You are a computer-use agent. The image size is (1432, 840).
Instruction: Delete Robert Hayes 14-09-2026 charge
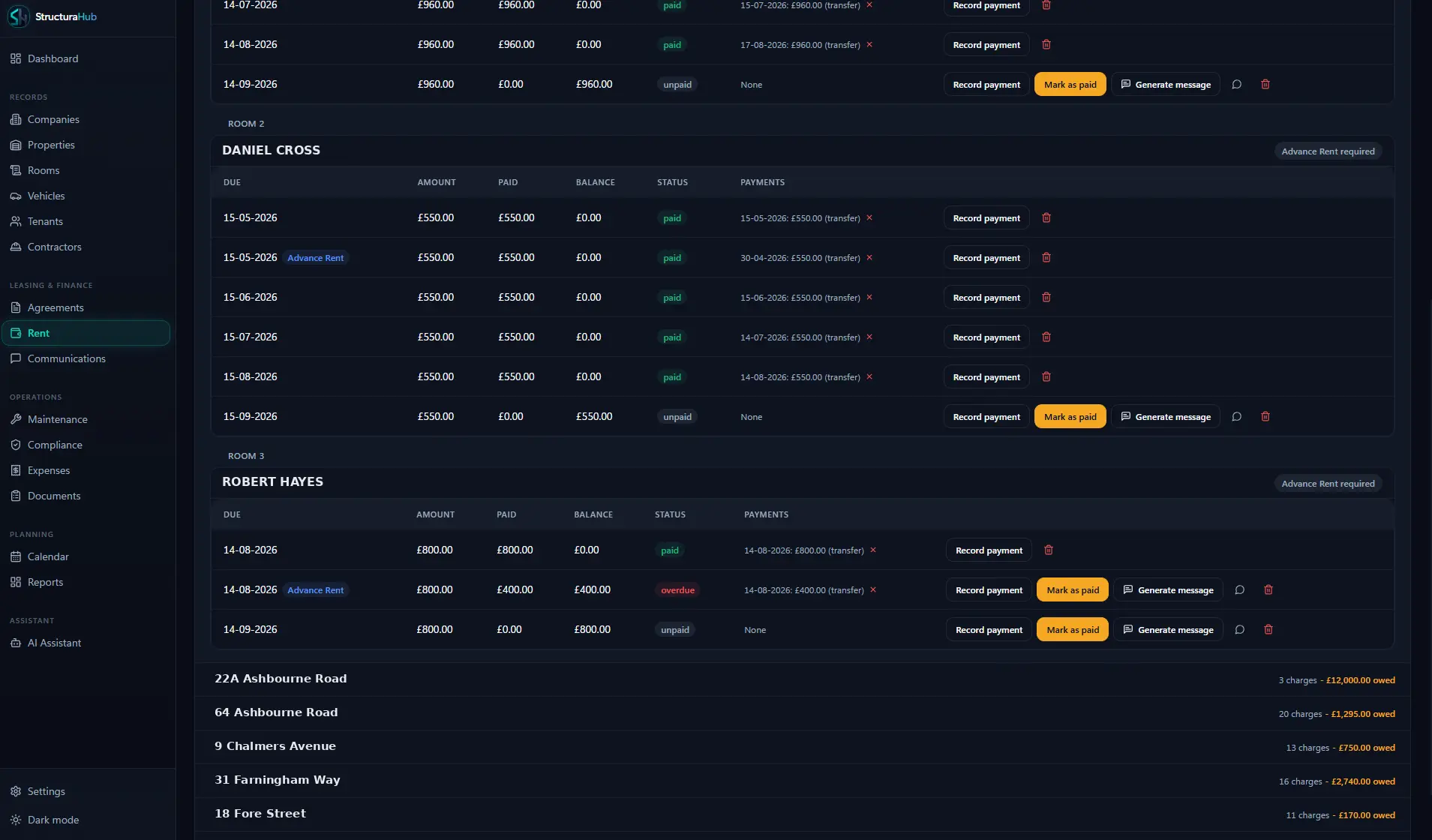(x=1268, y=629)
